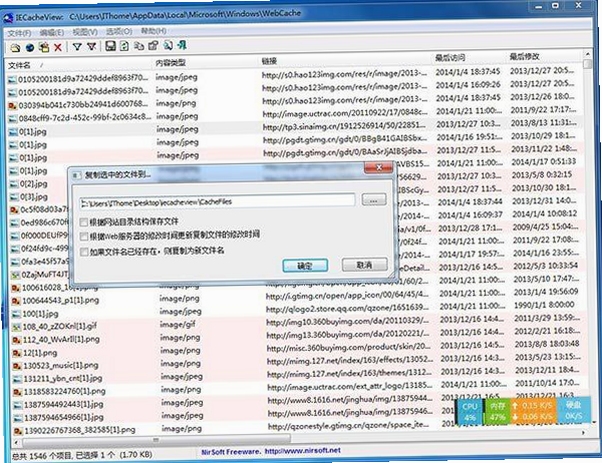Check copy as new filename if exists option

coord(84,252)
